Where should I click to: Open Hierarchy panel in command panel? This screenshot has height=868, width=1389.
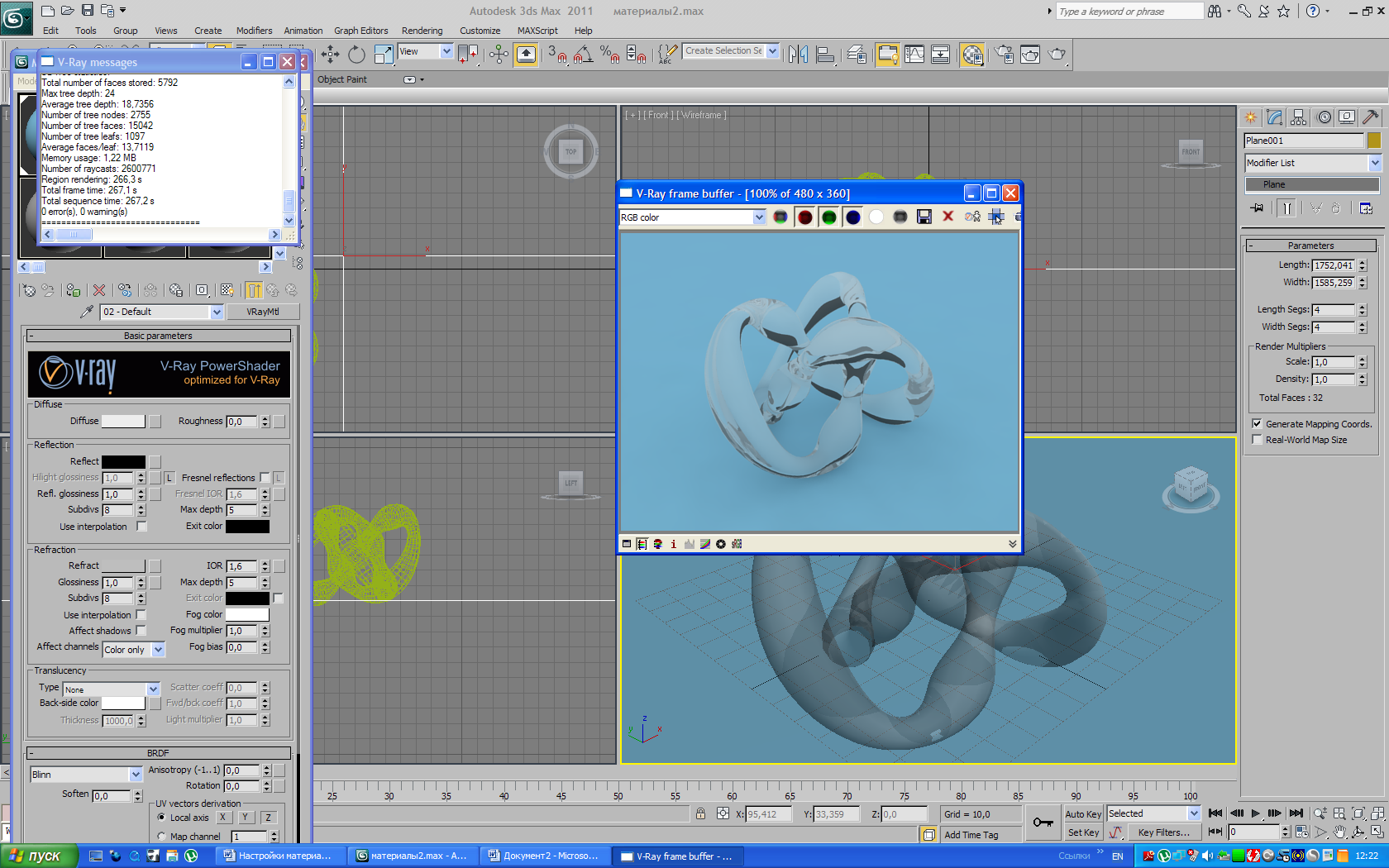(x=1299, y=117)
